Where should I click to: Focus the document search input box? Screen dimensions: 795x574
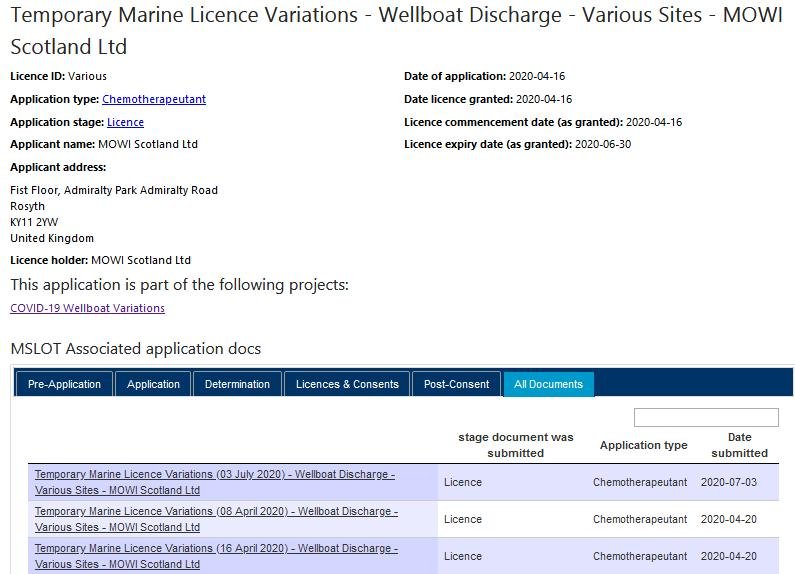[705, 417]
